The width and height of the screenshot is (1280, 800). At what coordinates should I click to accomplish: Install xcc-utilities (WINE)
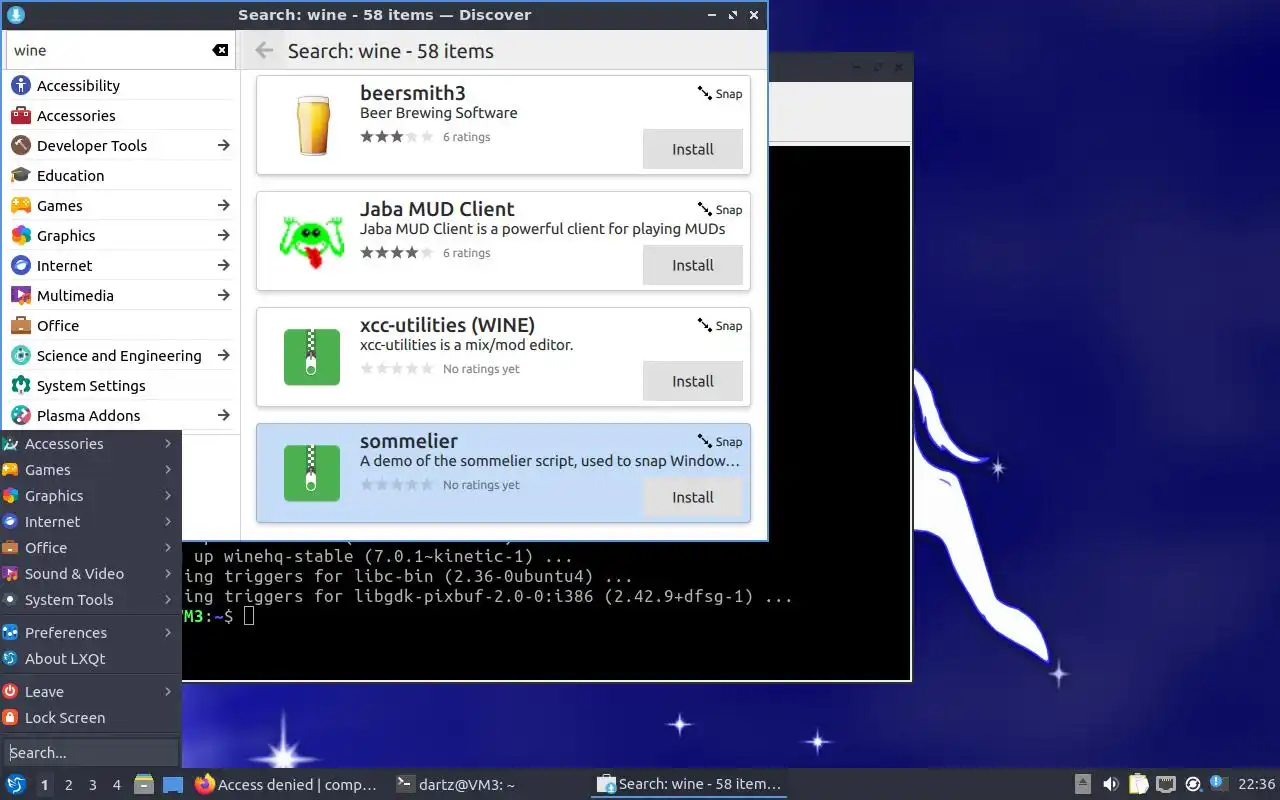[692, 381]
